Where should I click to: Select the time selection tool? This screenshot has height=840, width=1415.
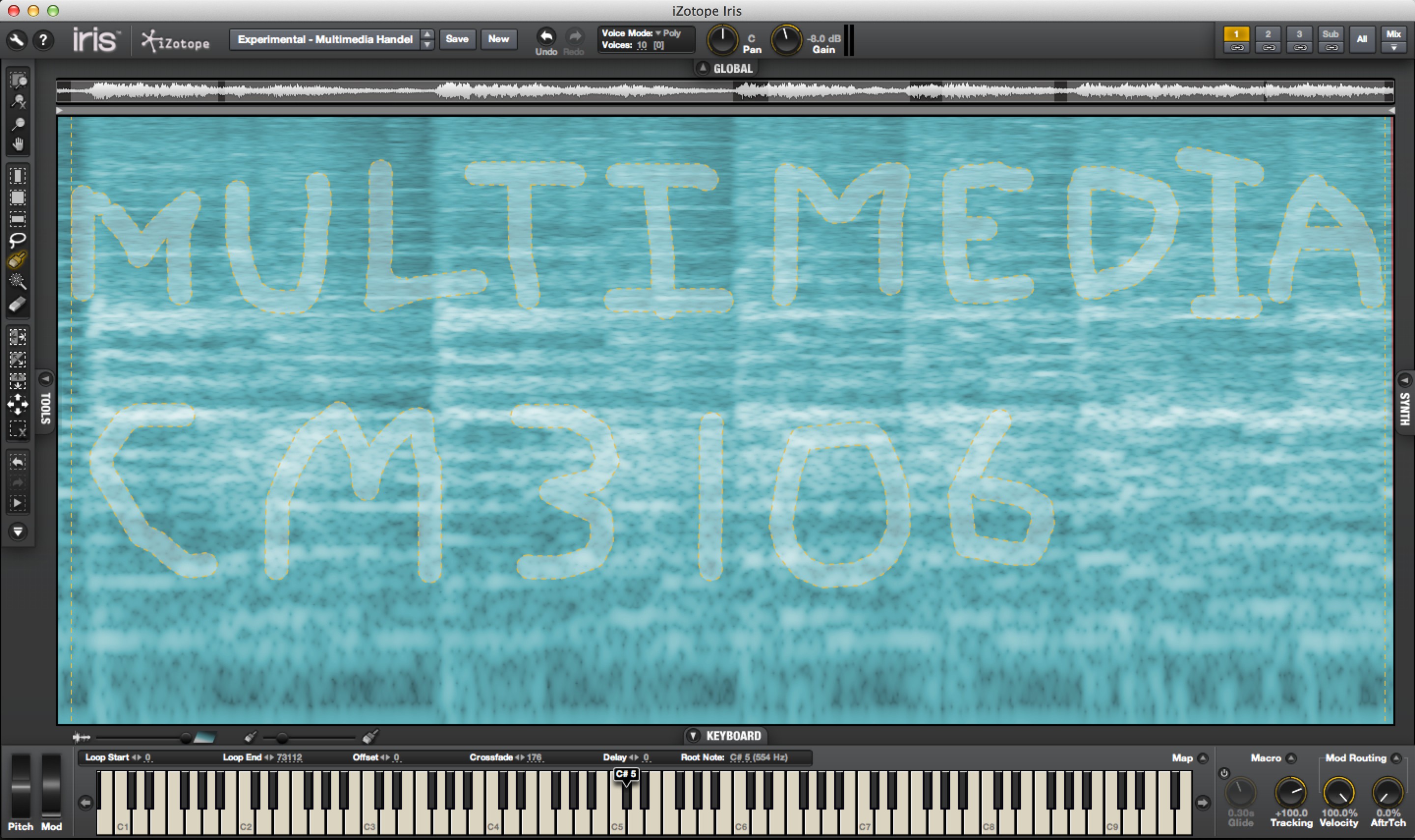[18, 176]
